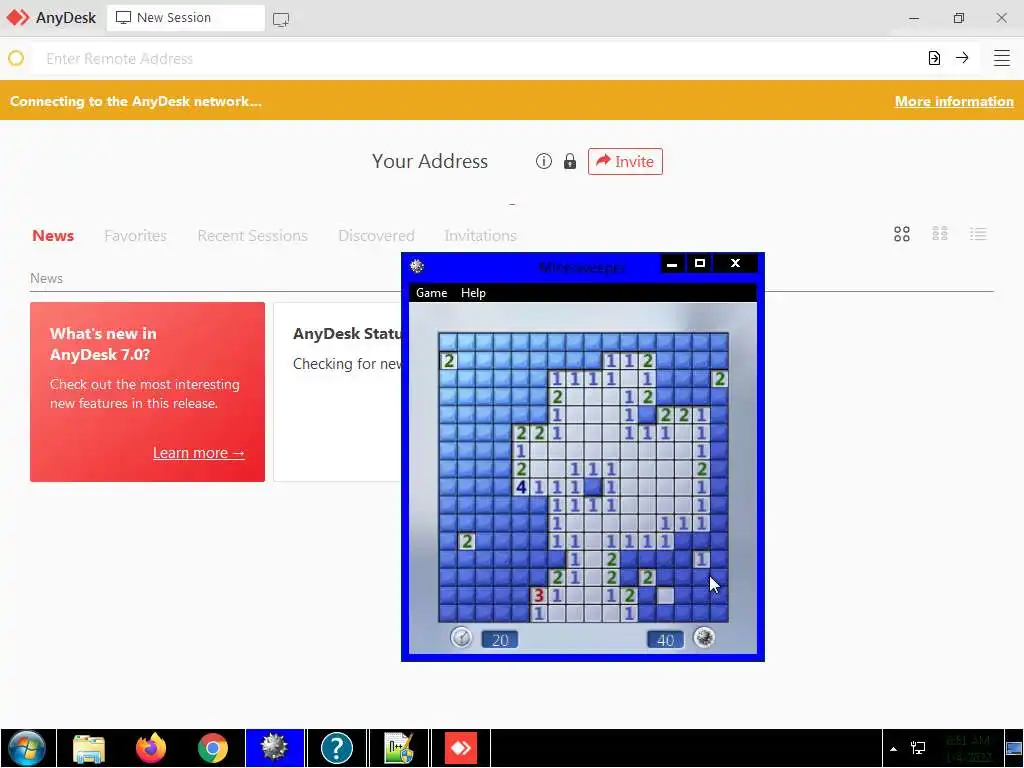Open the Invitations tab
Image resolution: width=1024 pixels, height=768 pixels.
coord(481,235)
